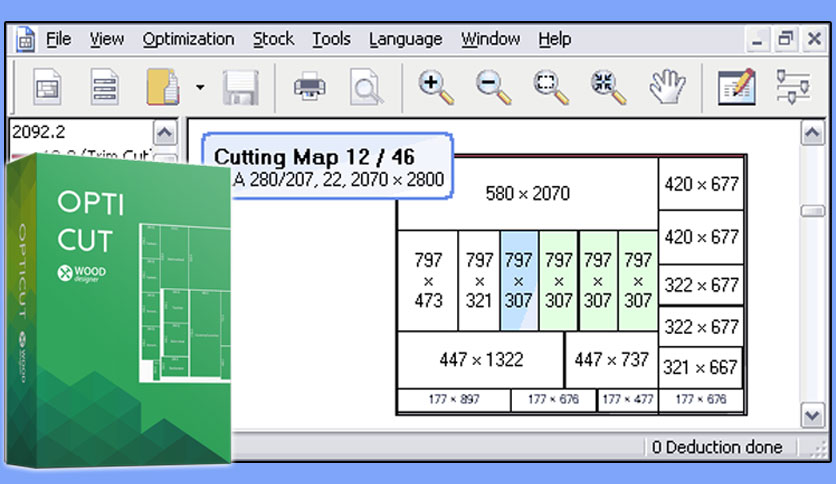Click the print preview icon
The width and height of the screenshot is (836, 484).
[366, 87]
